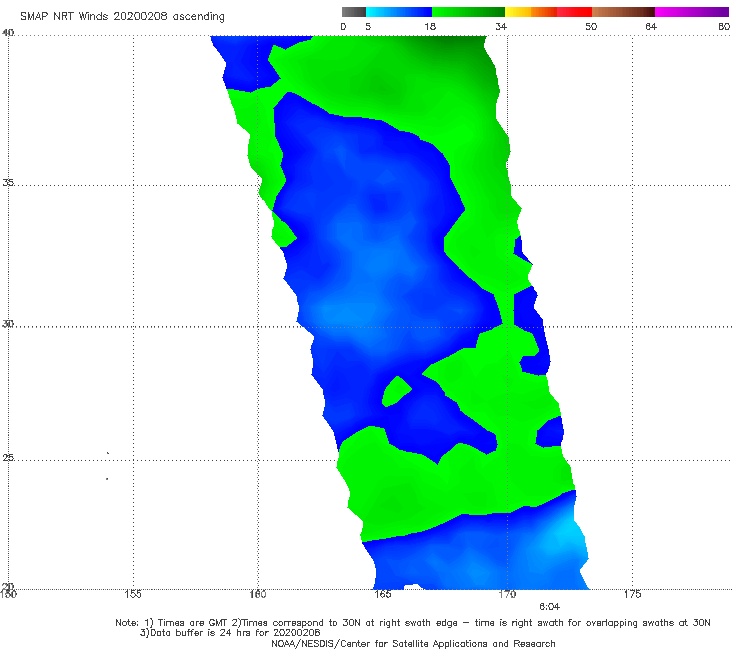This screenshot has height=650, width=740.
Task: Click the 'Note: 1) Times are GMT' line
Action: pyautogui.click(x=412, y=623)
